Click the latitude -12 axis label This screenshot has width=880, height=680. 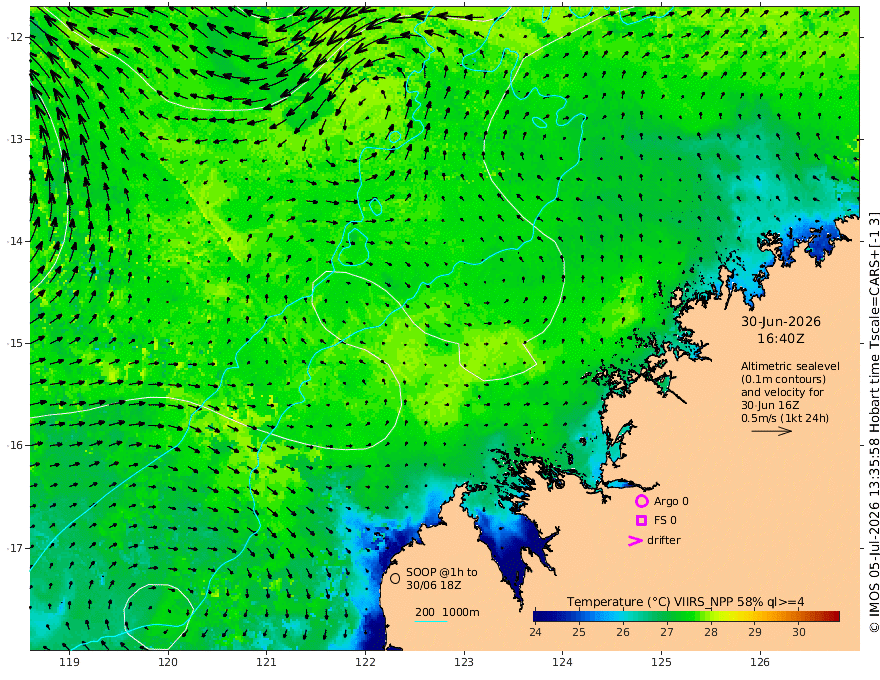coord(15,37)
